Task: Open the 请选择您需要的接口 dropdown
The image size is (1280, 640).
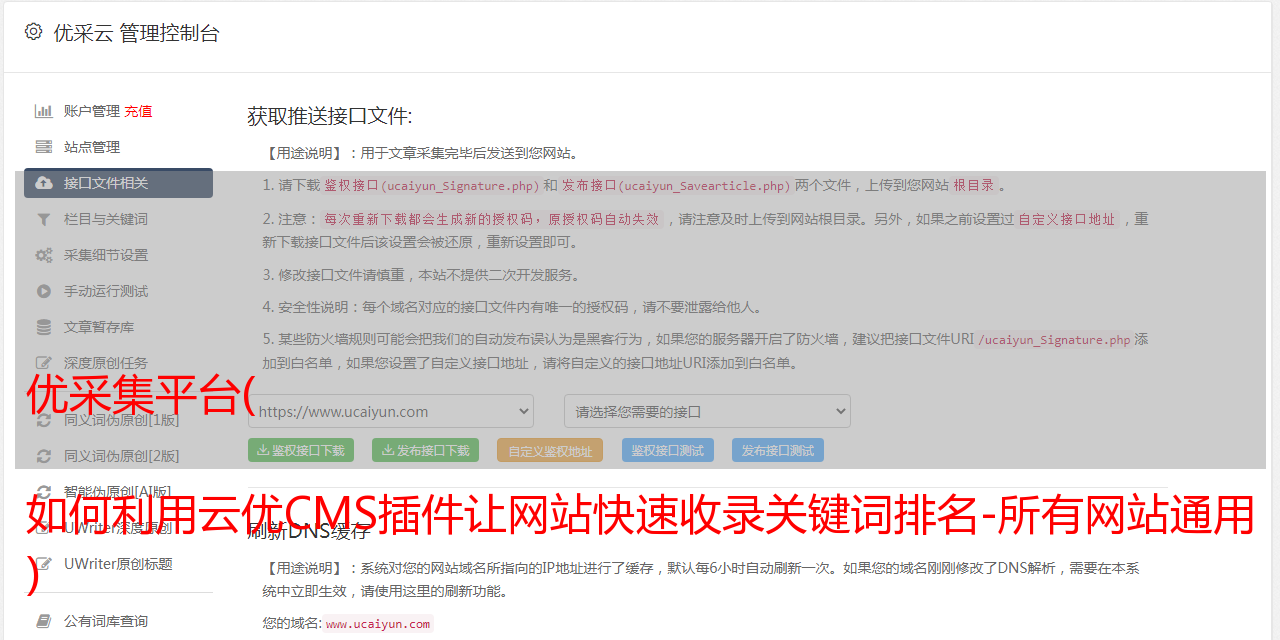Action: [x=707, y=411]
